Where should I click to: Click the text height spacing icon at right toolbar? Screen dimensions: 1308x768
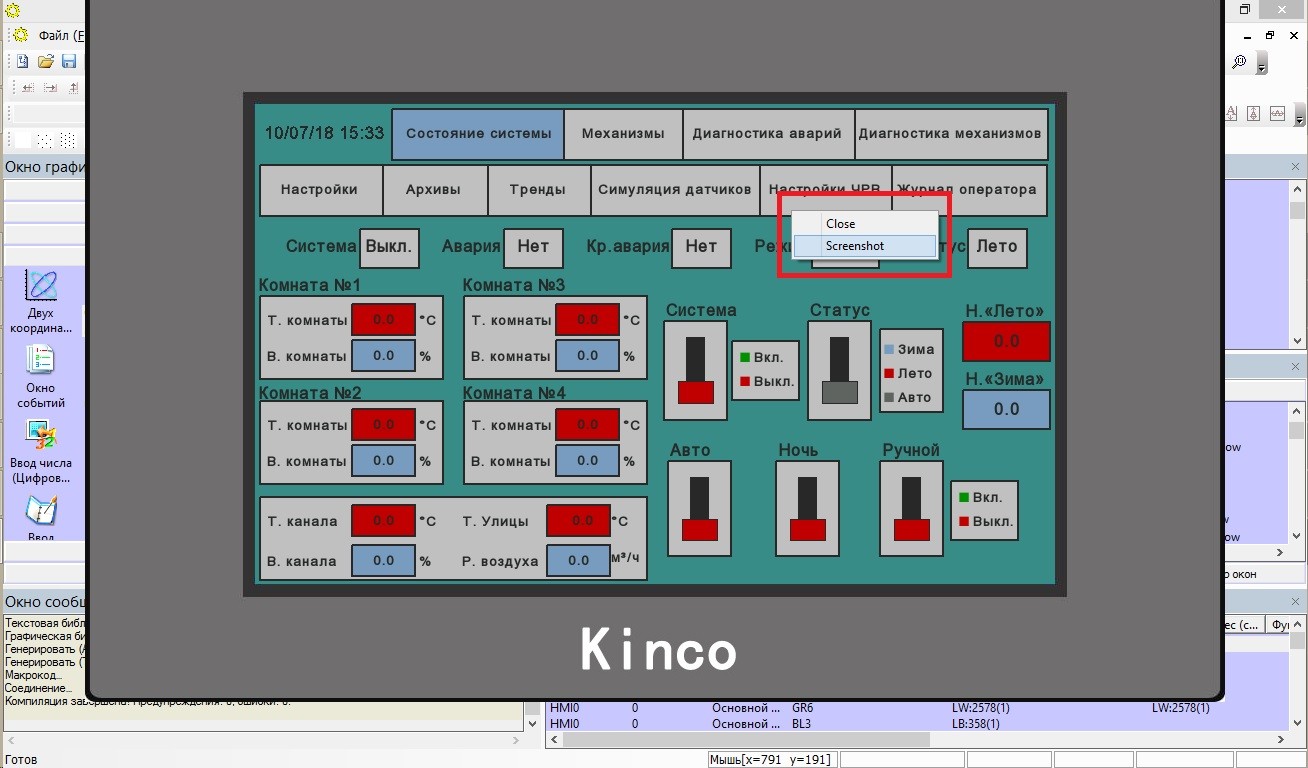coord(1230,114)
